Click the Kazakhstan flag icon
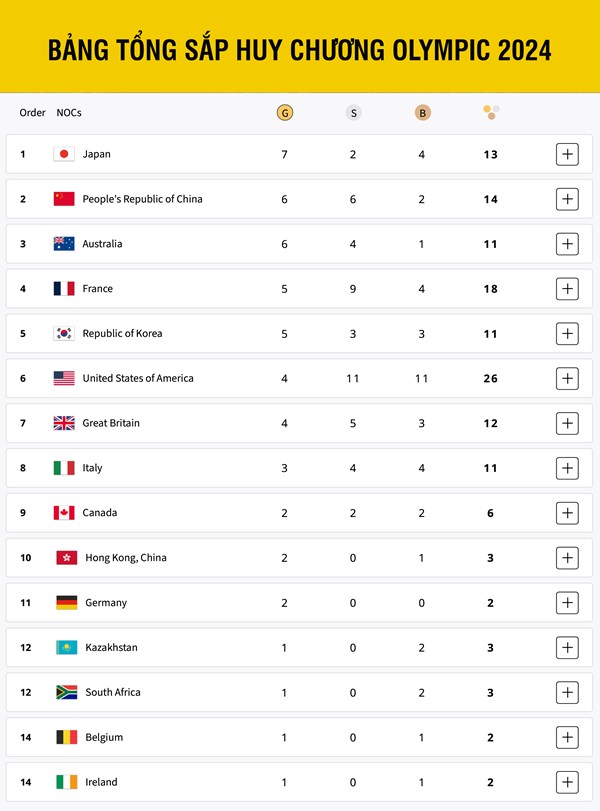Image resolution: width=600 pixels, height=811 pixels. click(x=66, y=648)
